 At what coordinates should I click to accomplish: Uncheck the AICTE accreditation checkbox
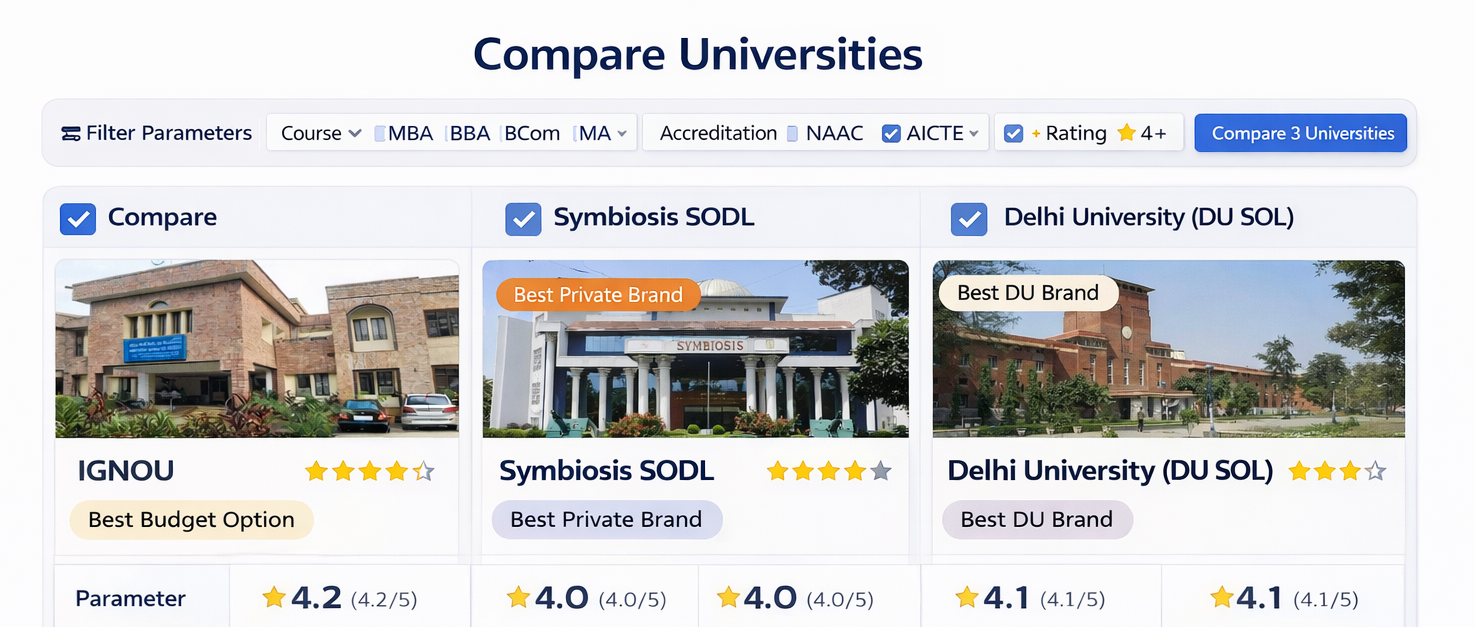[891, 133]
